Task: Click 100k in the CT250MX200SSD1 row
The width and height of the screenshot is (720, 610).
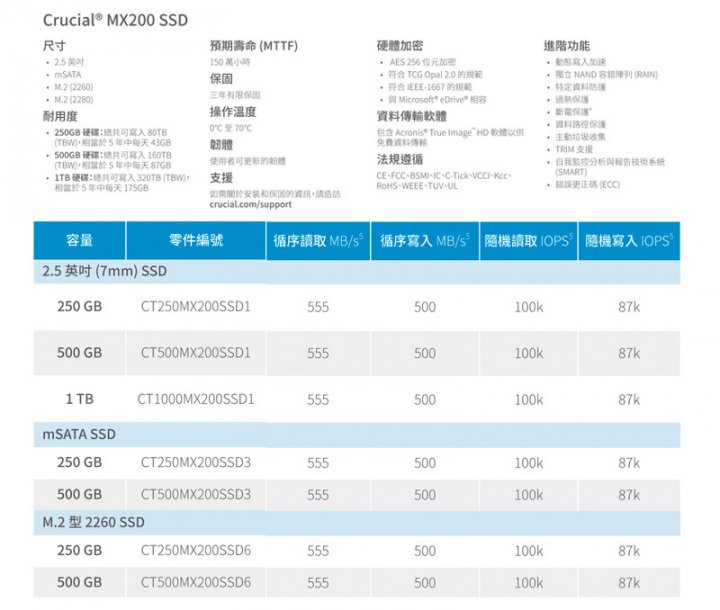Action: 529,307
